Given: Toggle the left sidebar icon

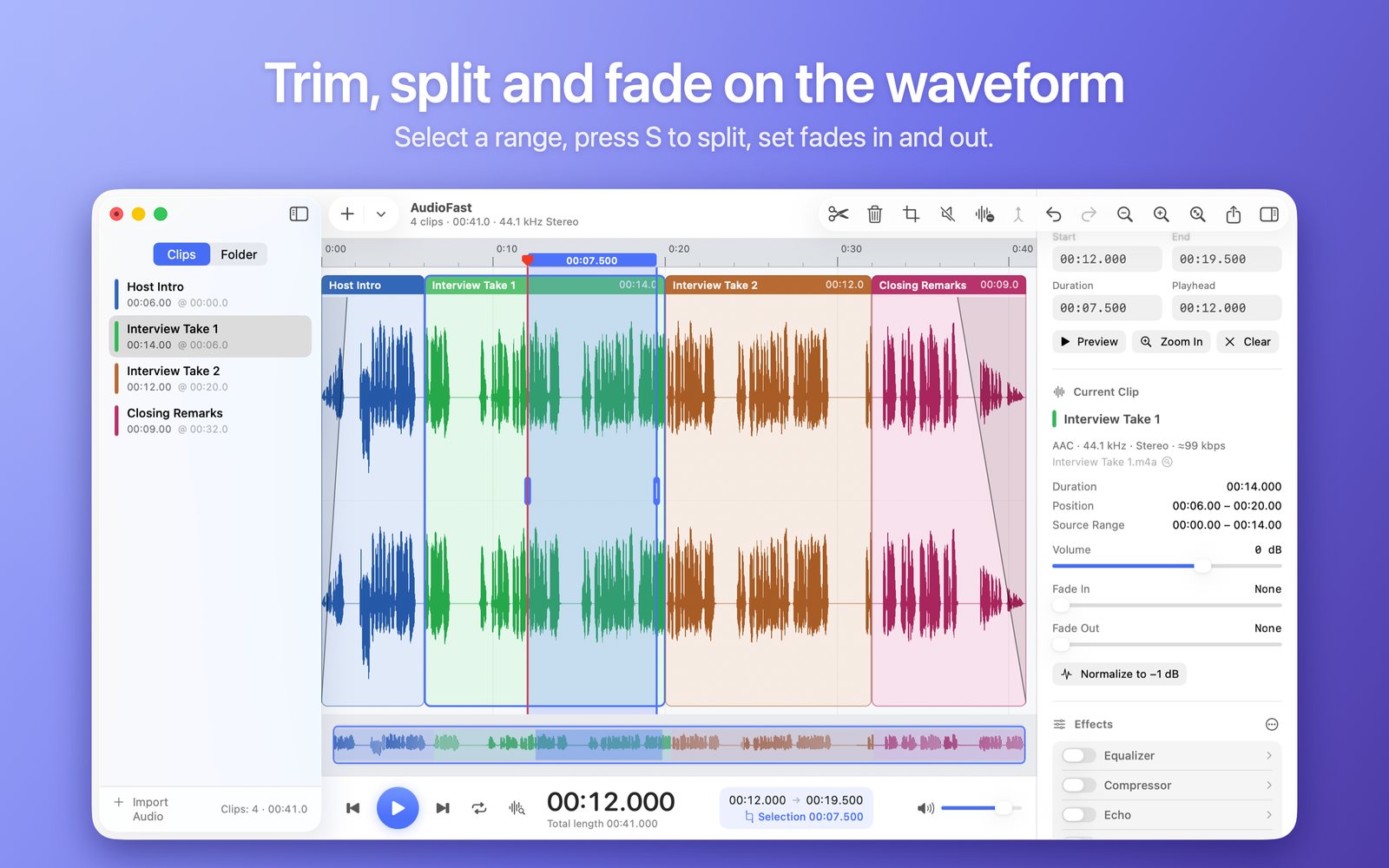Looking at the screenshot, I should 299,214.
